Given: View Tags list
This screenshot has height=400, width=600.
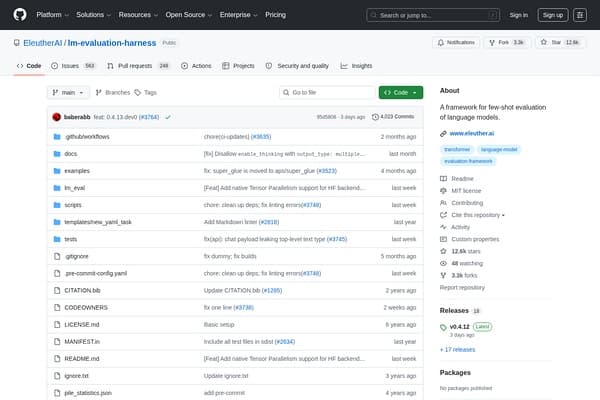Looking at the screenshot, I should click(x=146, y=93).
